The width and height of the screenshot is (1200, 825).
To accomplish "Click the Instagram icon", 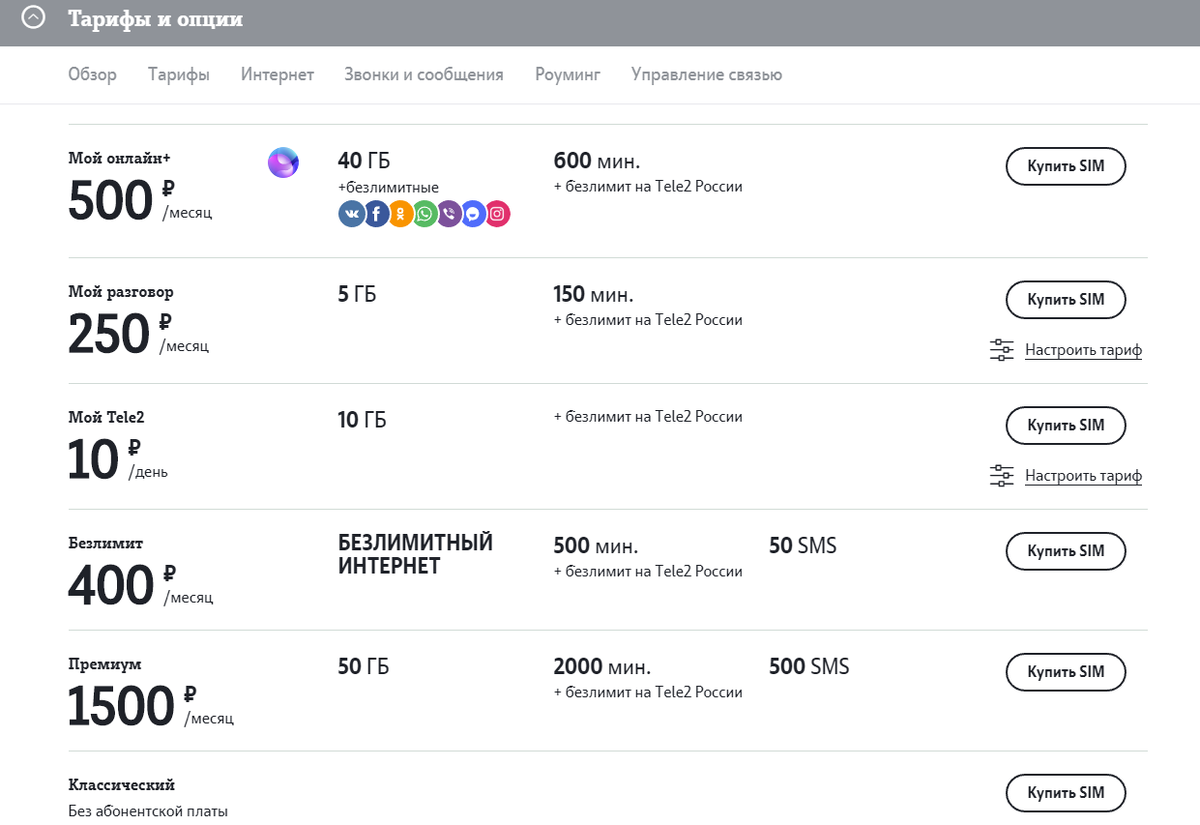I will pos(497,213).
